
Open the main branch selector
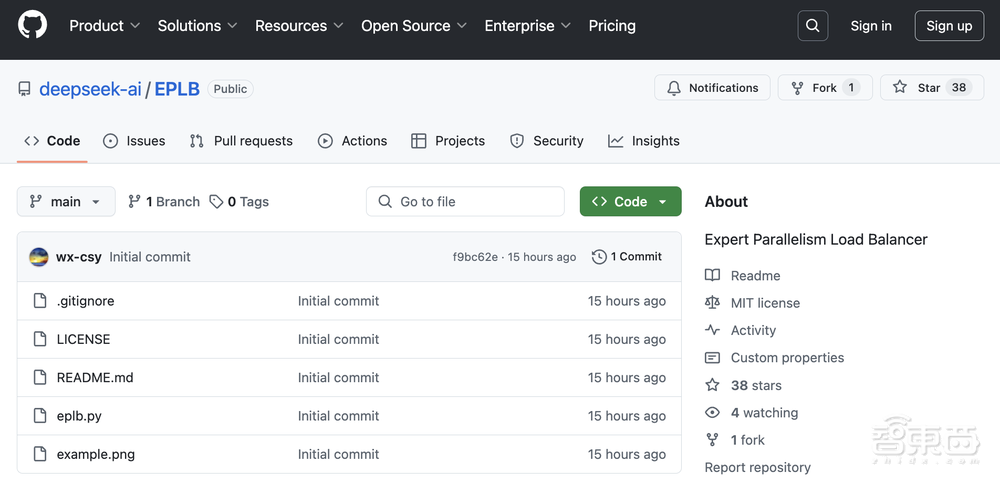tap(66, 202)
